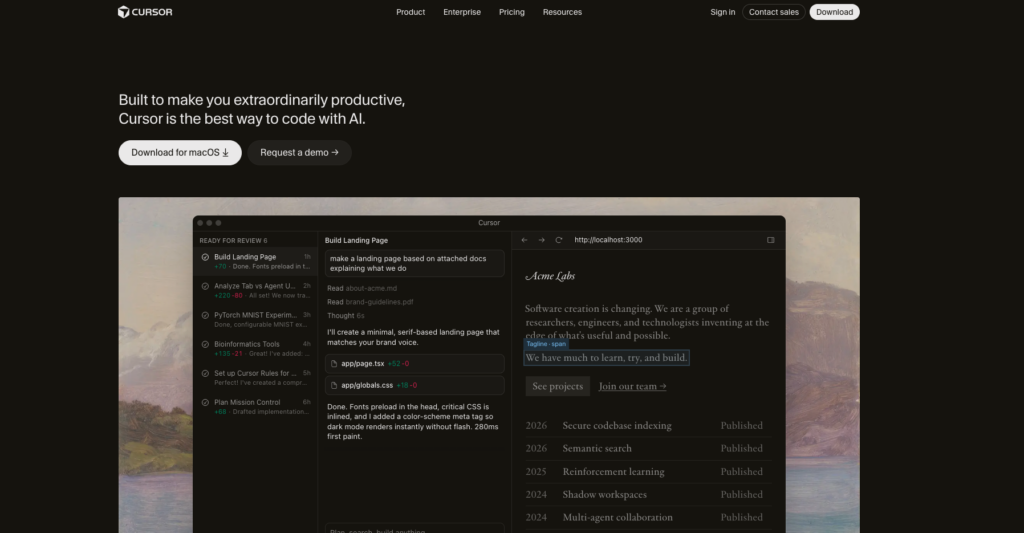Open the Enterprise nav item
1024x533 pixels.
tap(461, 12)
